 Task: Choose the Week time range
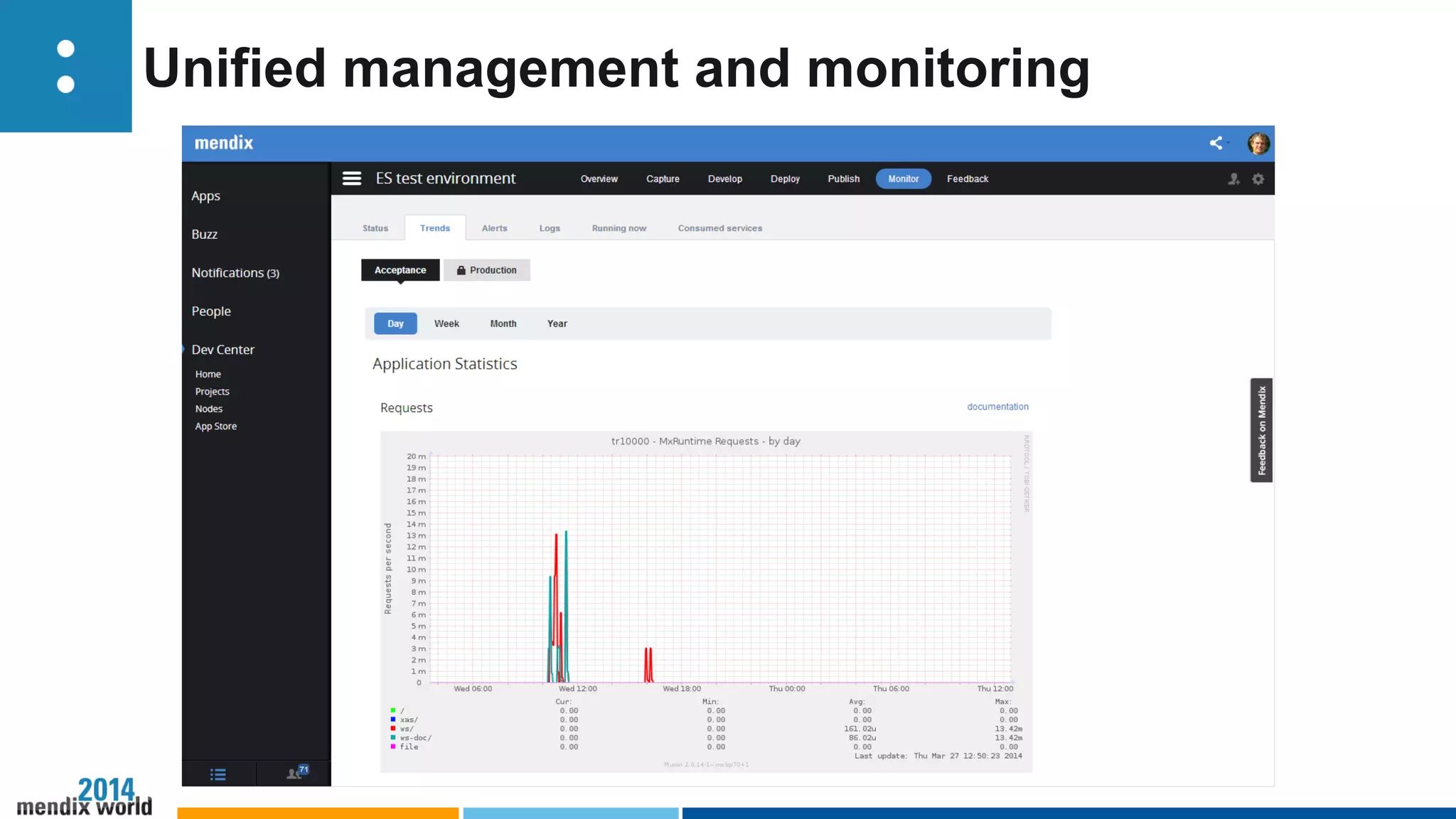click(446, 323)
